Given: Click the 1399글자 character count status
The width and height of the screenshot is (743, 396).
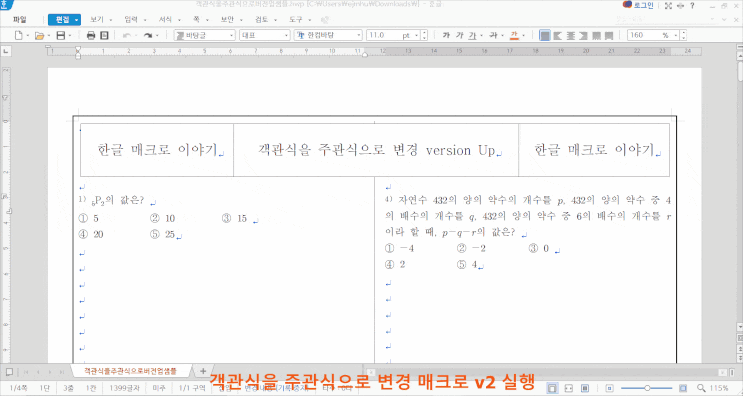Looking at the screenshot, I should tap(125, 388).
